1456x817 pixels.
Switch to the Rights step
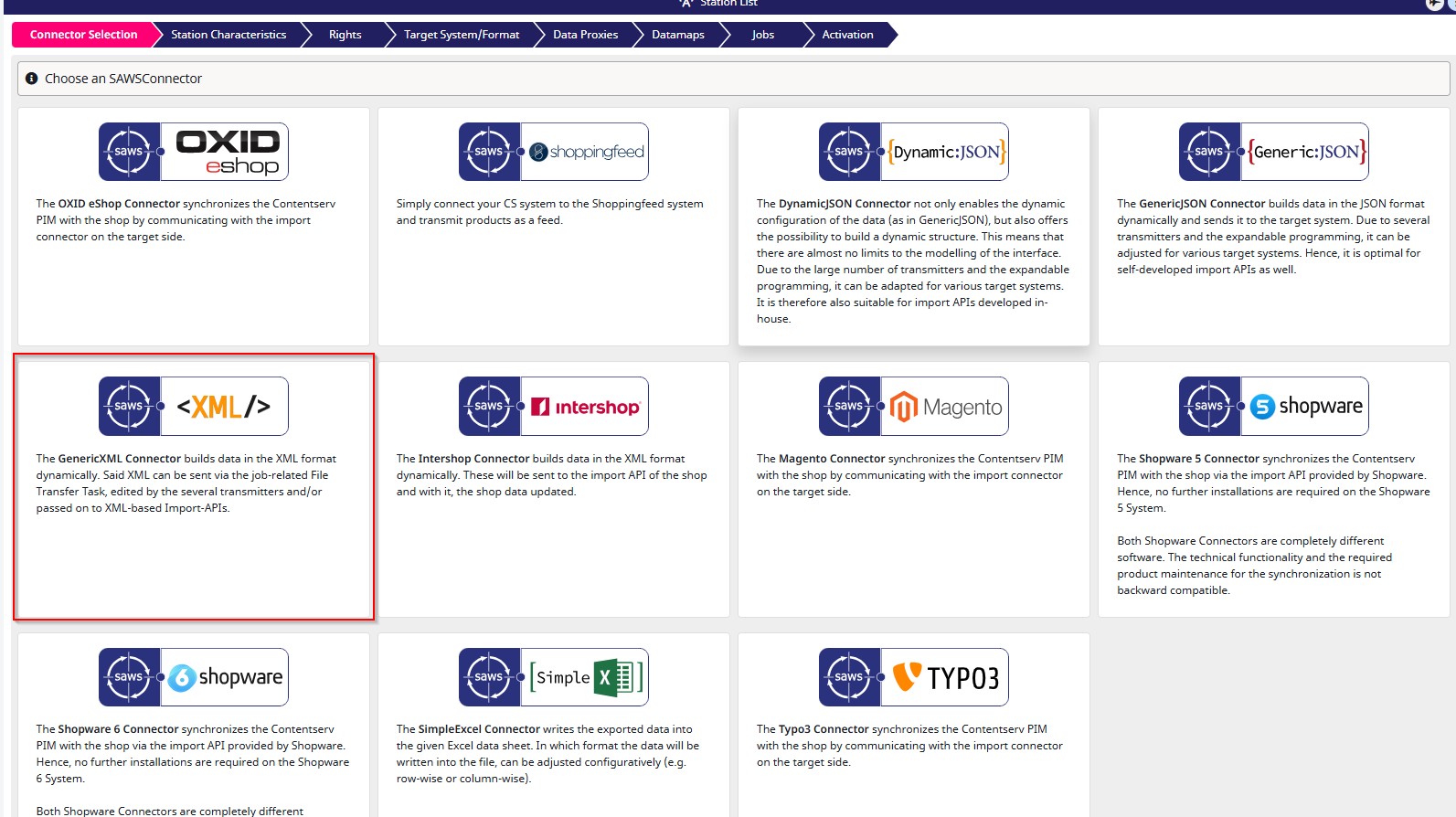(x=345, y=35)
